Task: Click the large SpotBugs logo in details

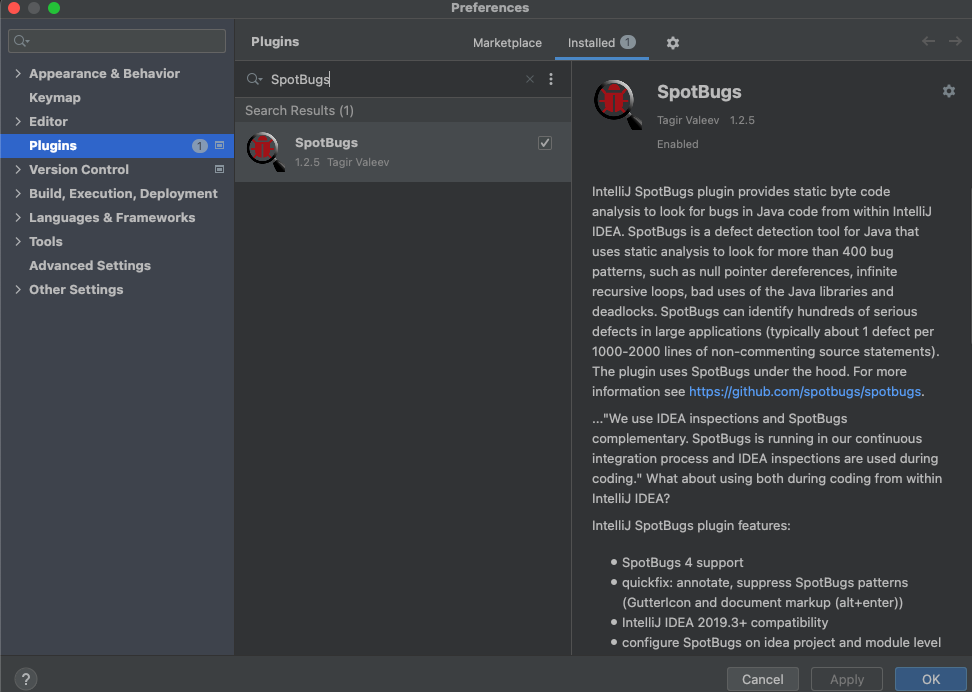Action: point(617,104)
